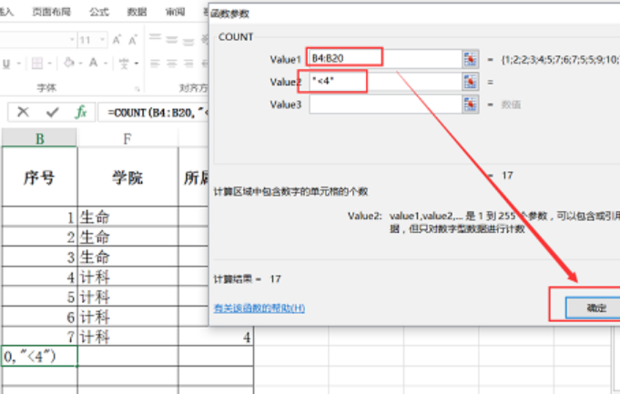
Task: Open font dialog launcher in 字体 group
Action: (137, 89)
